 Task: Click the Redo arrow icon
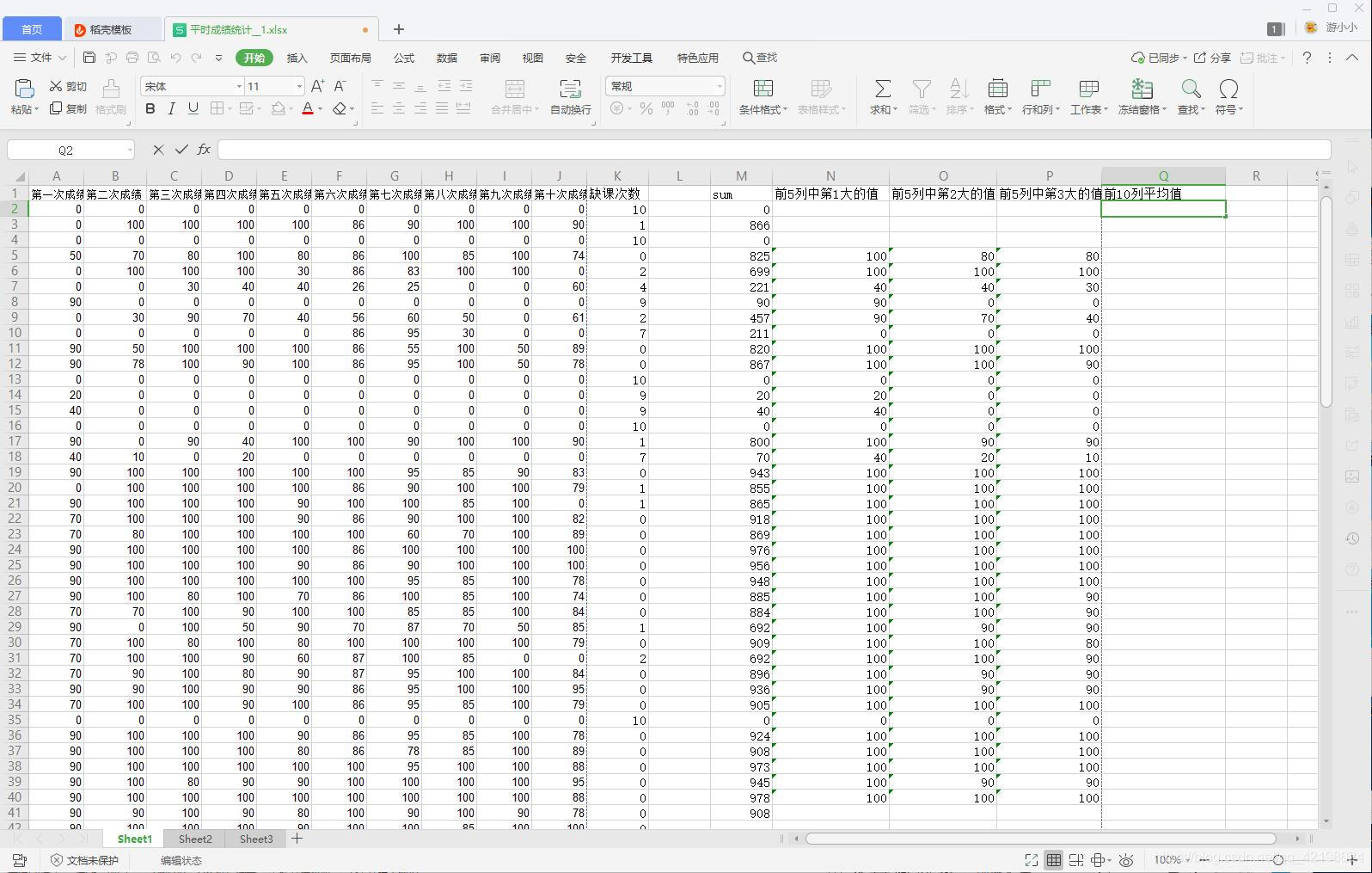pos(196,58)
